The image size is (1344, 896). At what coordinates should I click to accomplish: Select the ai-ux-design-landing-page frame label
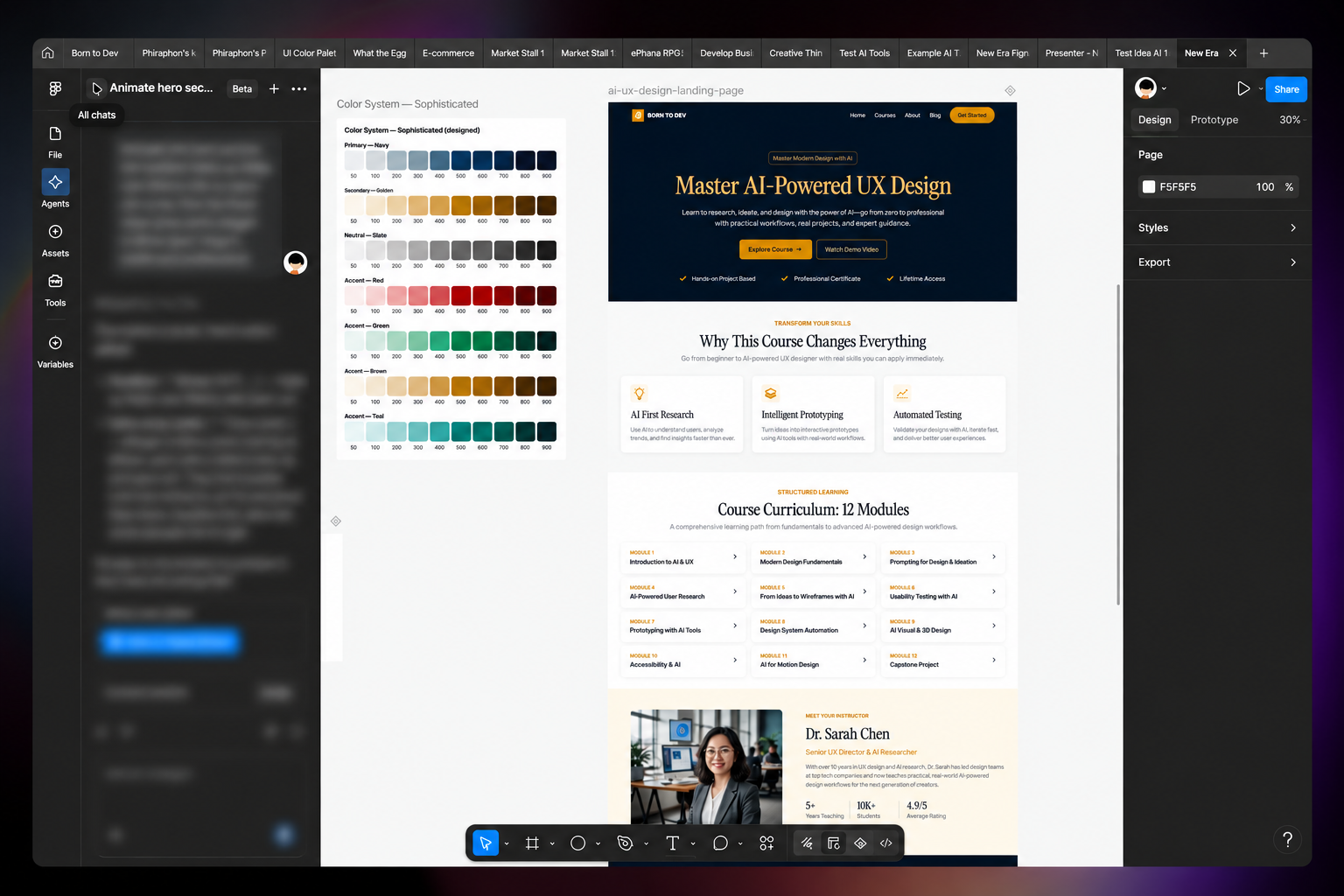(675, 90)
